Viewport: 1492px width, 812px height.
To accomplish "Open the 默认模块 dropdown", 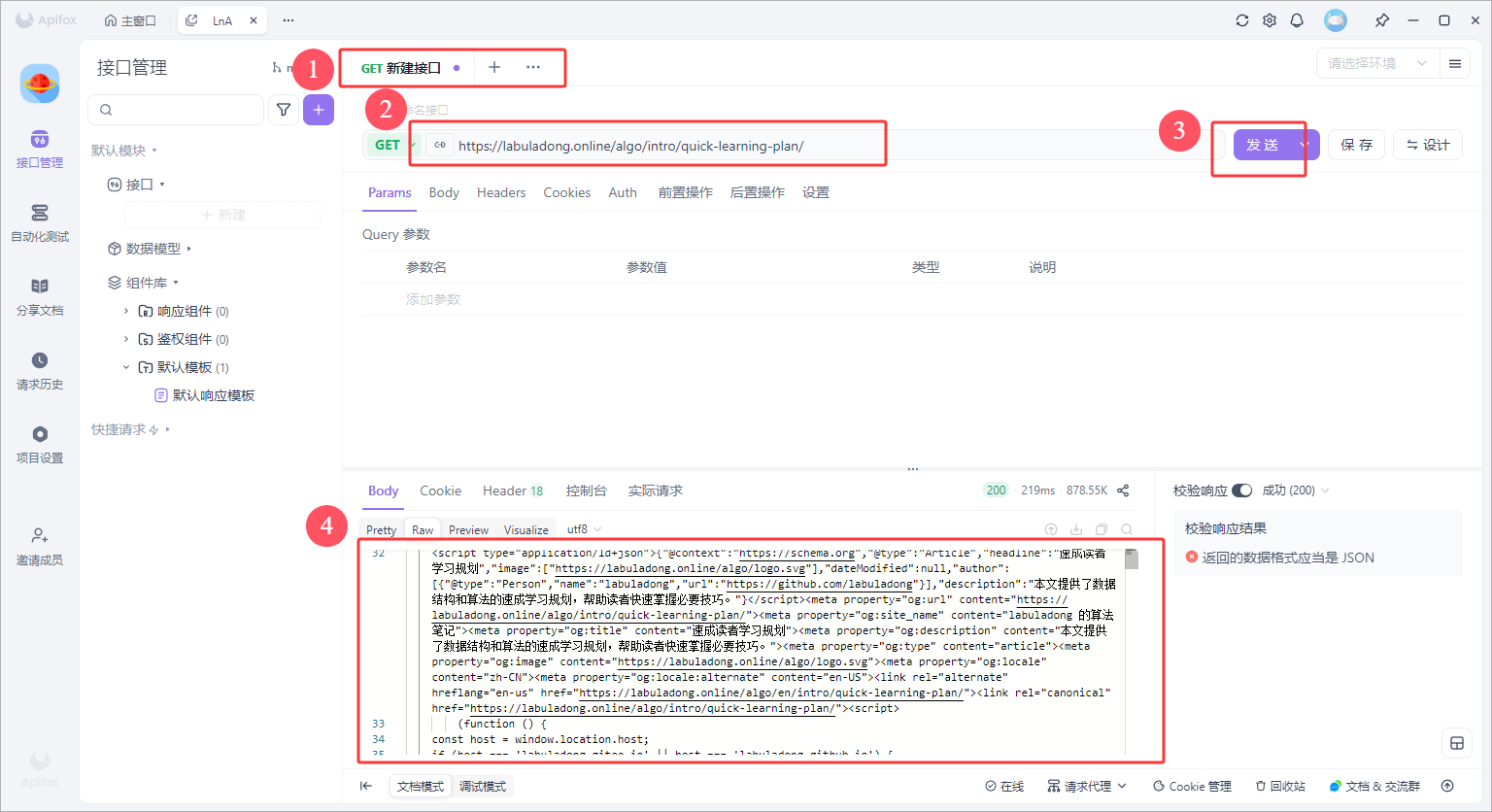I will (x=124, y=151).
